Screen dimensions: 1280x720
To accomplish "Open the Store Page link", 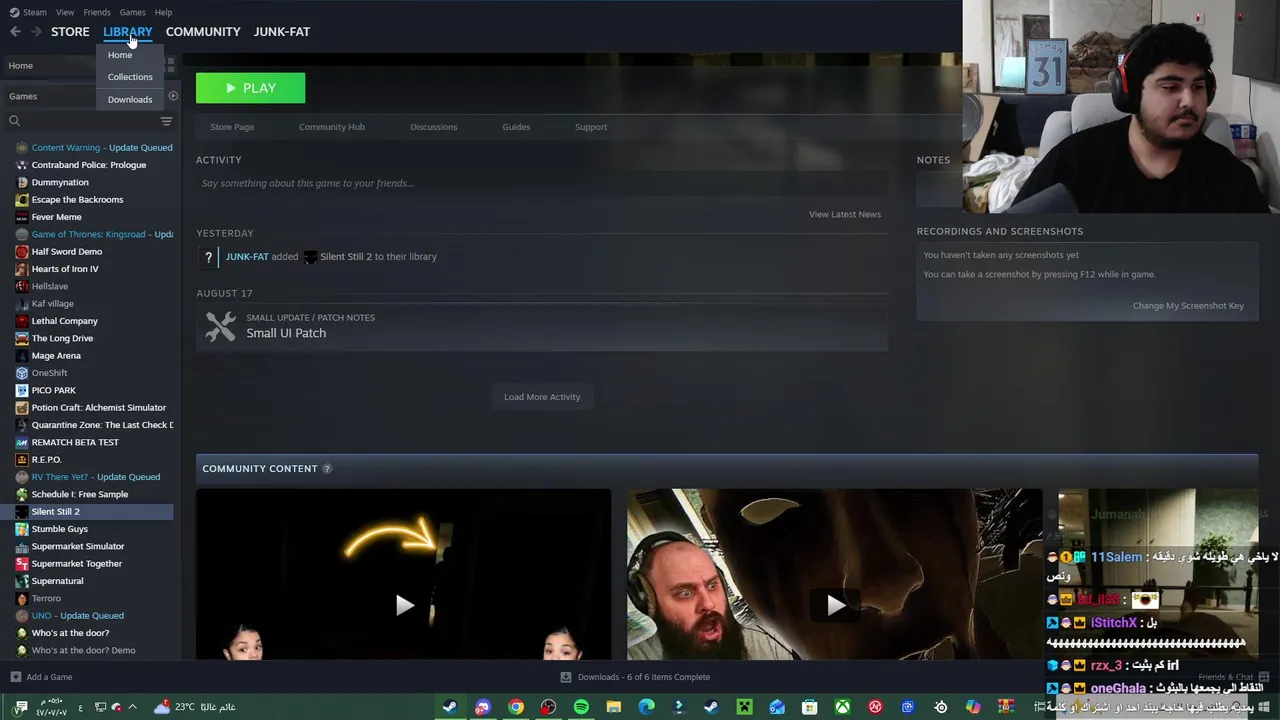I will tap(232, 127).
